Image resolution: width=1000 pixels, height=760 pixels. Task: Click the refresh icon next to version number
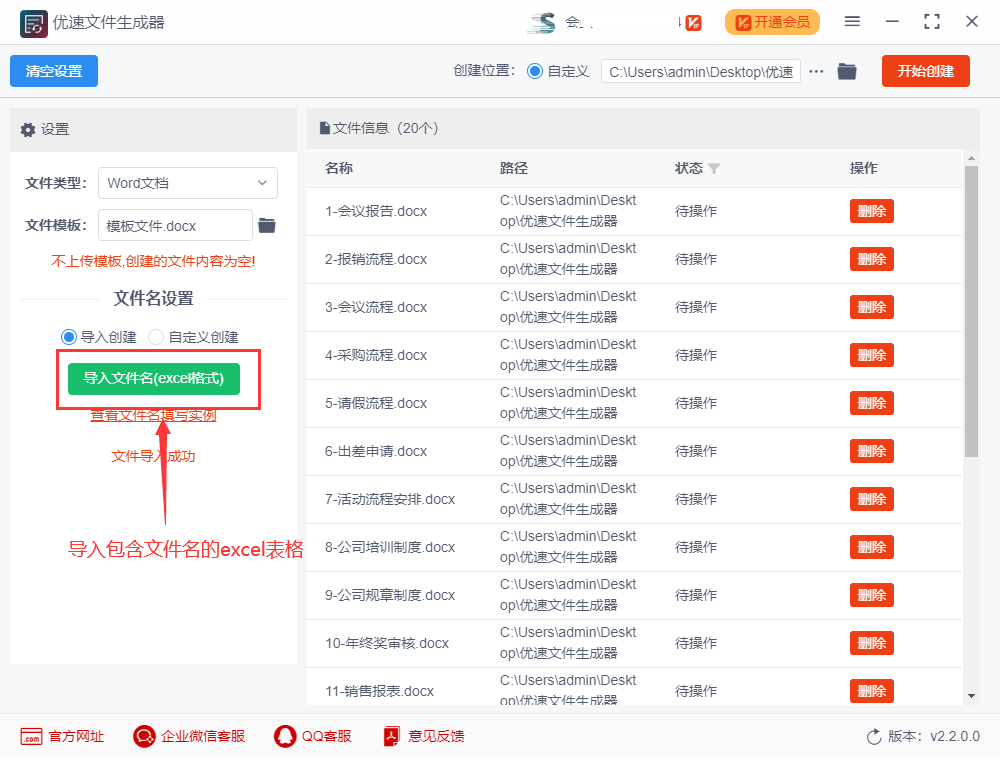[x=872, y=735]
